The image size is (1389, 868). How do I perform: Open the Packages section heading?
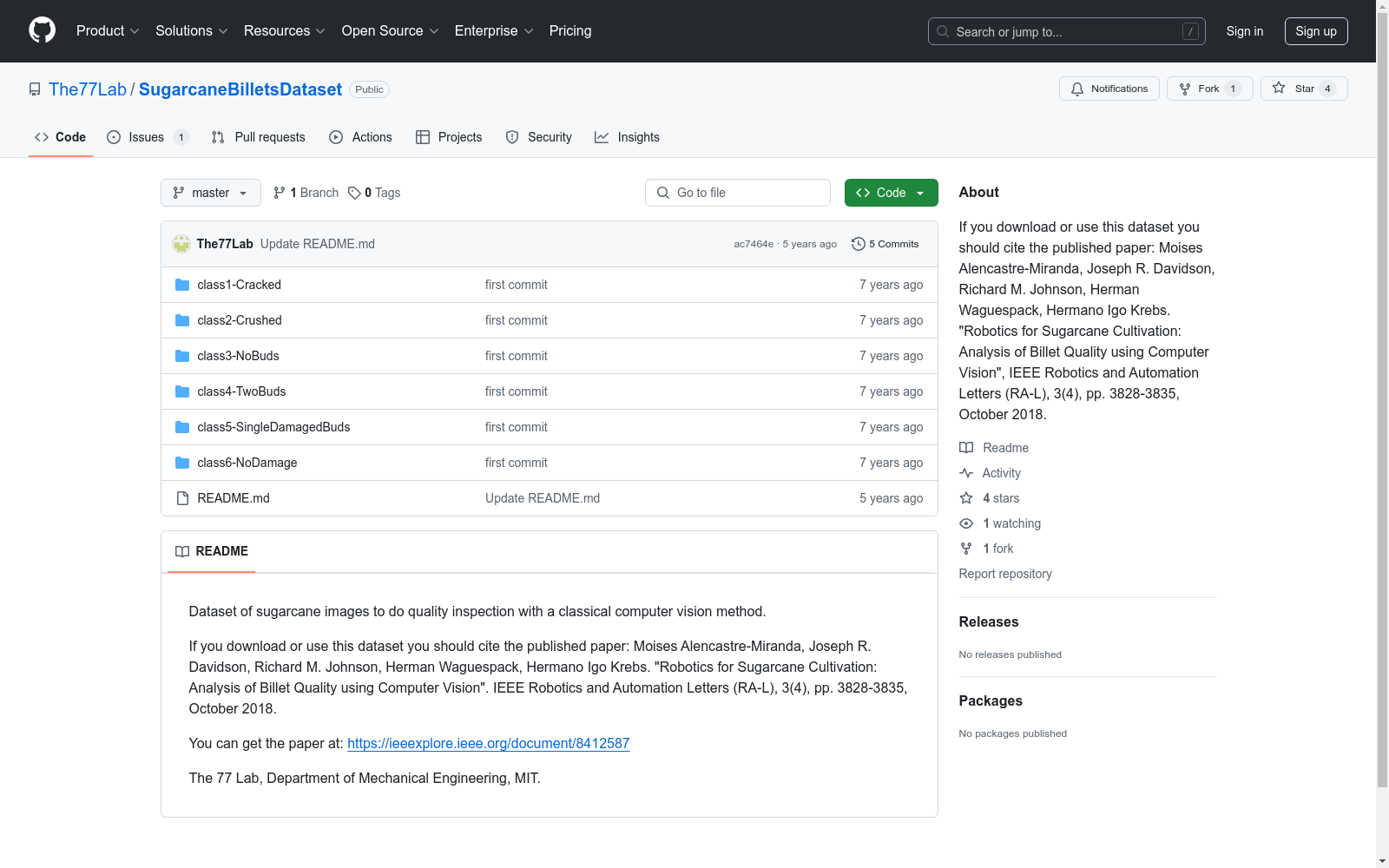[991, 700]
